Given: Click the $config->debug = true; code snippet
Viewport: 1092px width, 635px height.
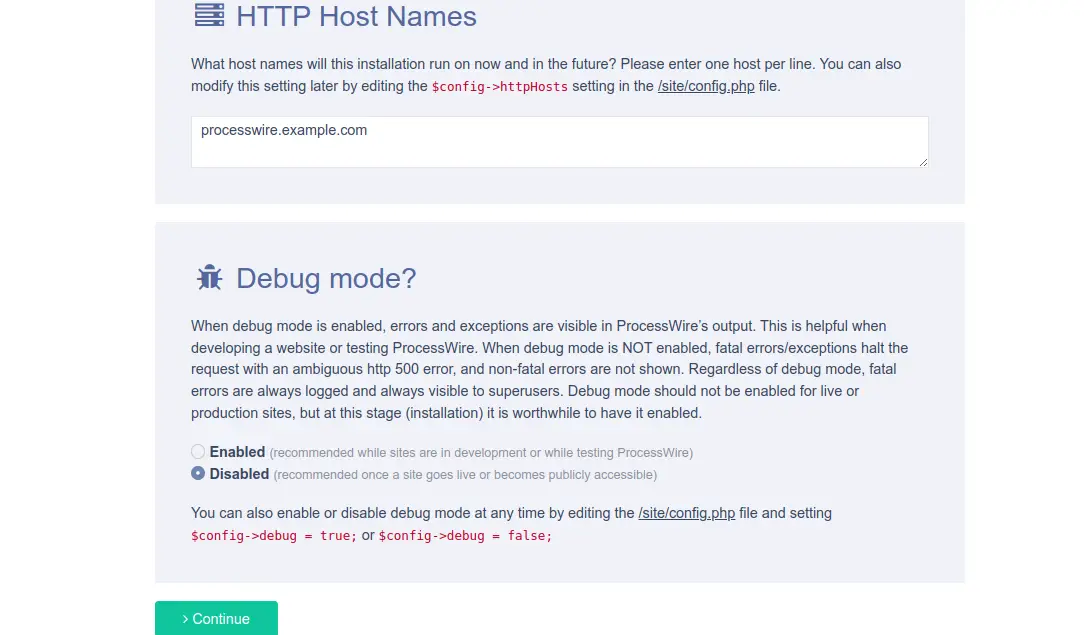Looking at the screenshot, I should coord(274,536).
